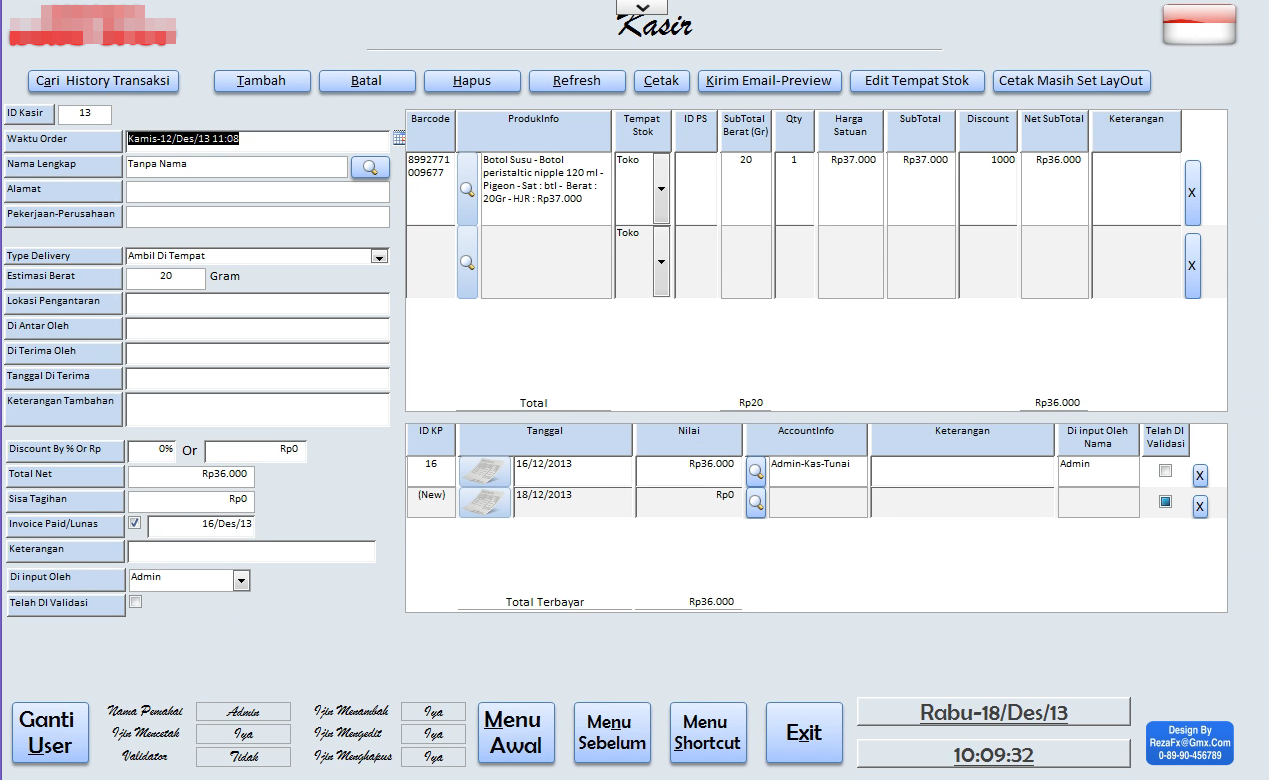Click the Alamat input field
The width and height of the screenshot is (1269, 780).
pos(257,191)
